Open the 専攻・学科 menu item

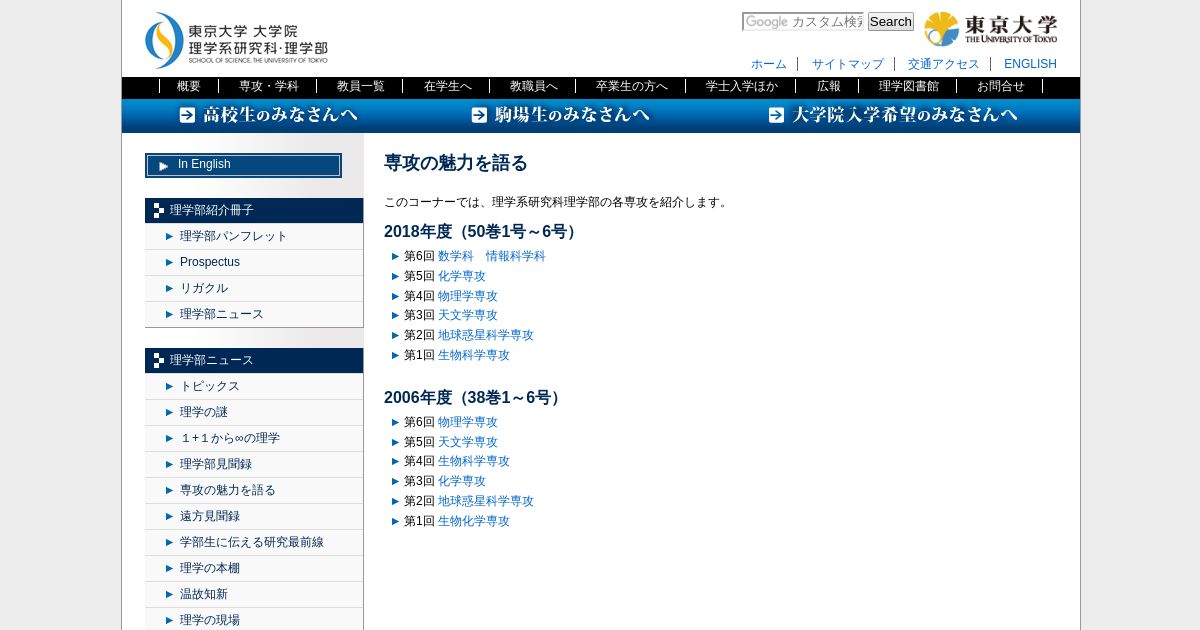[x=268, y=86]
